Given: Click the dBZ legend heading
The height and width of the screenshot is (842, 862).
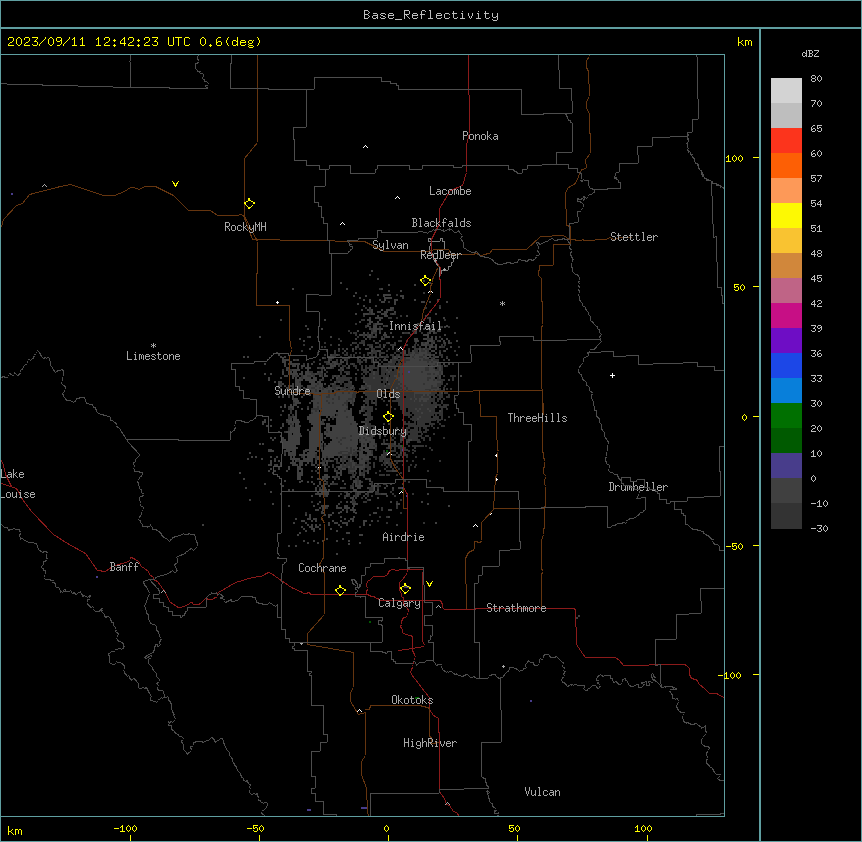Looking at the screenshot, I should [810, 53].
